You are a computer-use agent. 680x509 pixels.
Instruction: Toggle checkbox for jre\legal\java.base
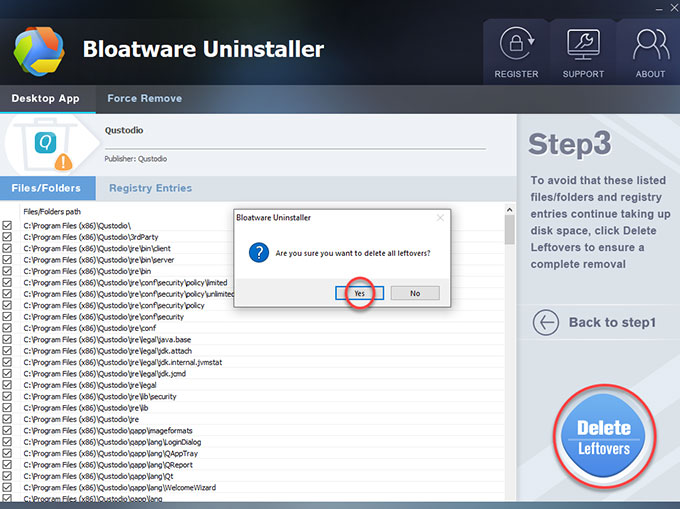[7, 339]
